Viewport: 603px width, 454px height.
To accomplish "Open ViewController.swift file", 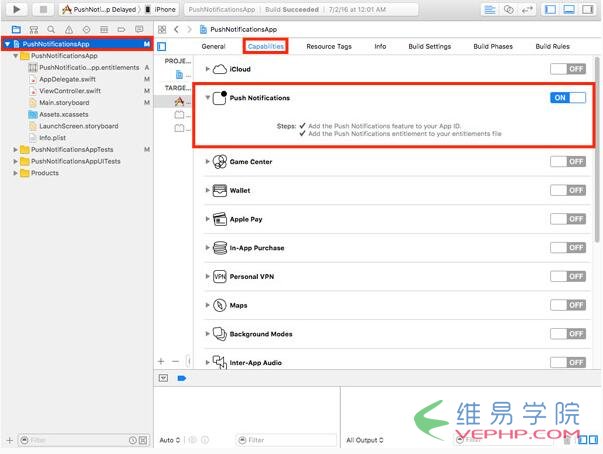I will [70, 91].
